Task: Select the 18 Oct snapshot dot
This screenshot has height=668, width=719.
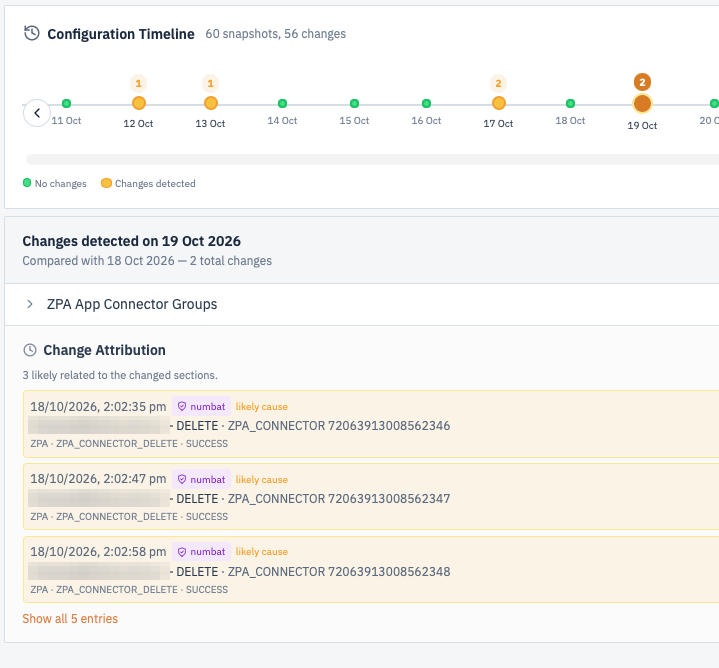Action: point(570,104)
